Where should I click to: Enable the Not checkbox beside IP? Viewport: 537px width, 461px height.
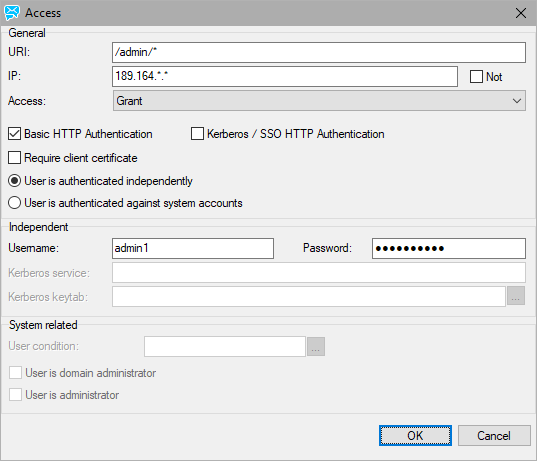(476, 77)
